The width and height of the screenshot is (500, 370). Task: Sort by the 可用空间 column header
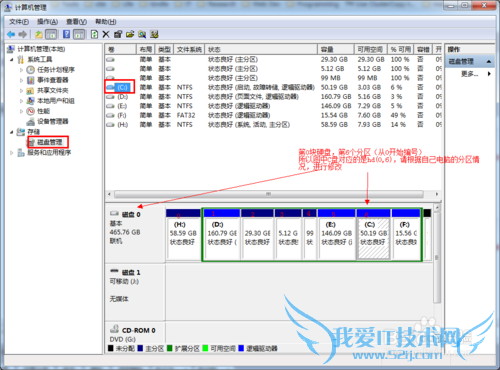(370, 49)
